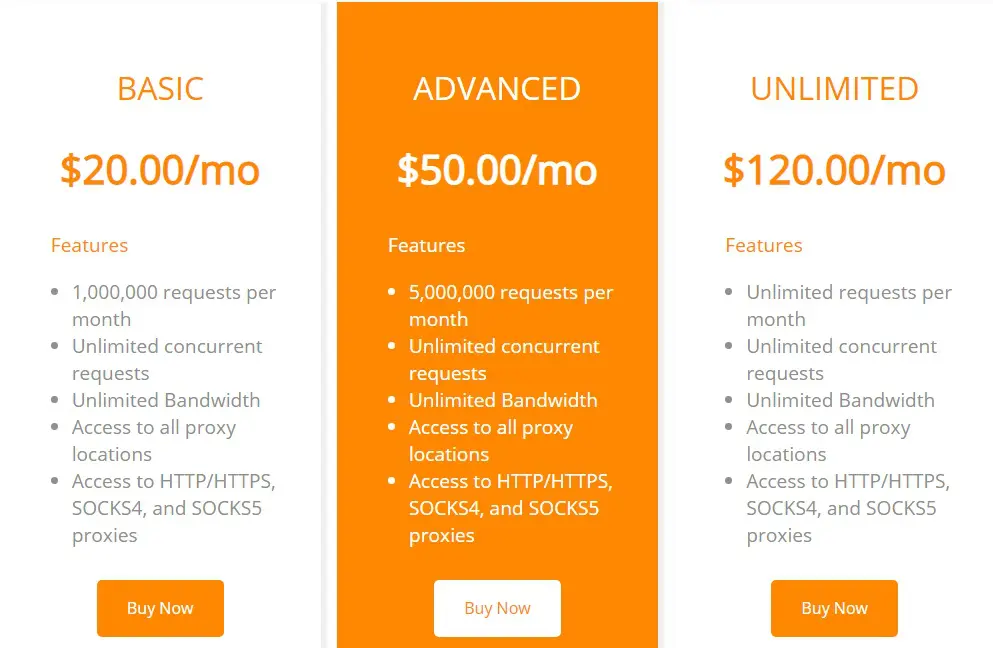Image resolution: width=993 pixels, height=648 pixels.
Task: Click Unlimited Bandwidth in the Basic plan
Action: click(x=166, y=400)
